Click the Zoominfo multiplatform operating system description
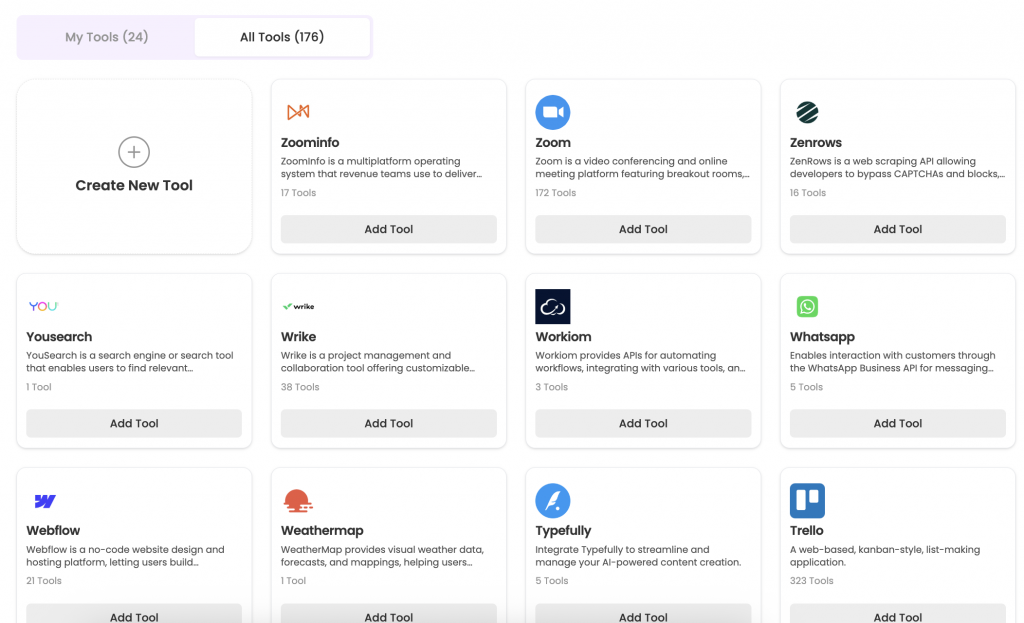The height and width of the screenshot is (623, 1024). (381, 168)
